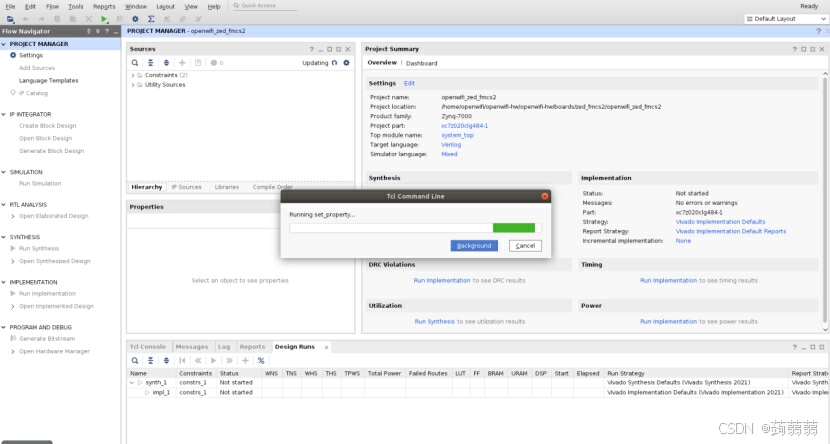The height and width of the screenshot is (444, 830).
Task: Click the Quick Access search magnifier
Action: (236, 6)
